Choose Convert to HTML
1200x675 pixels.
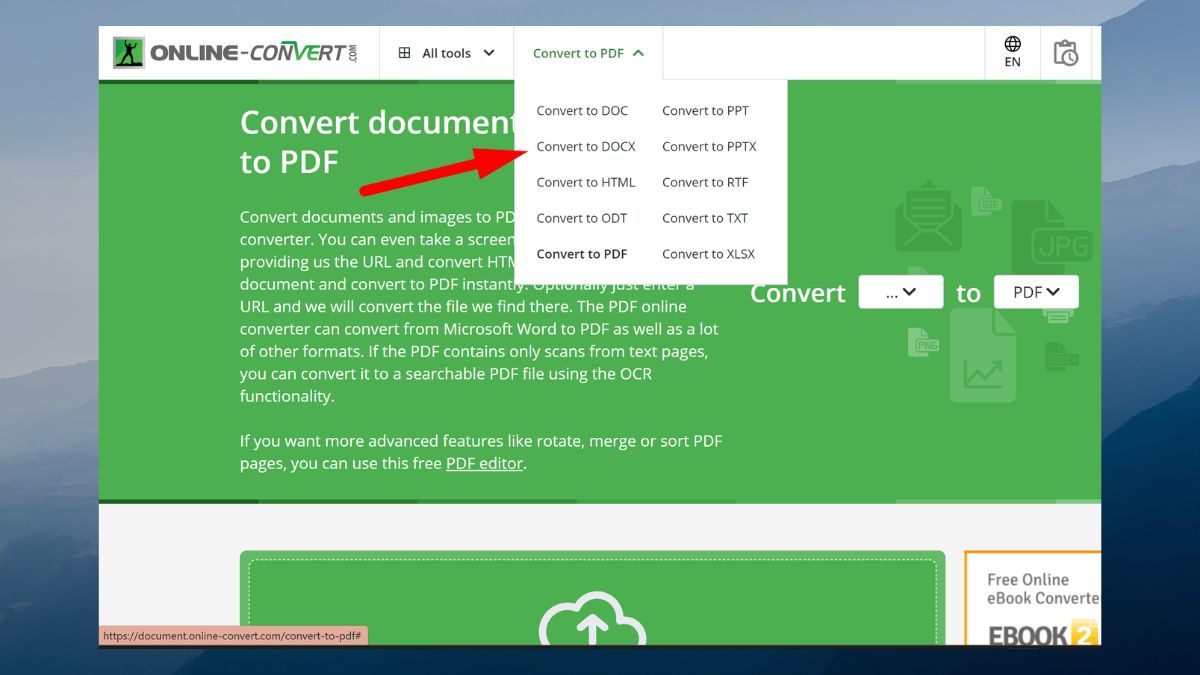586,183
